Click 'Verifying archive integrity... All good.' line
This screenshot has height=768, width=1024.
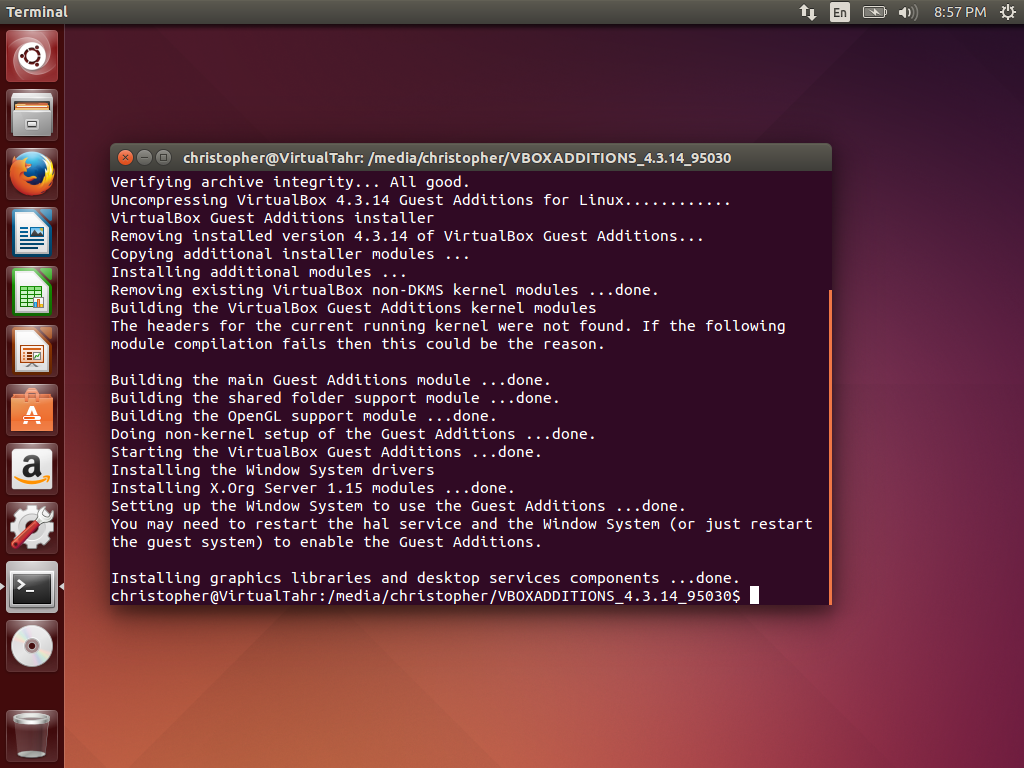[290, 182]
